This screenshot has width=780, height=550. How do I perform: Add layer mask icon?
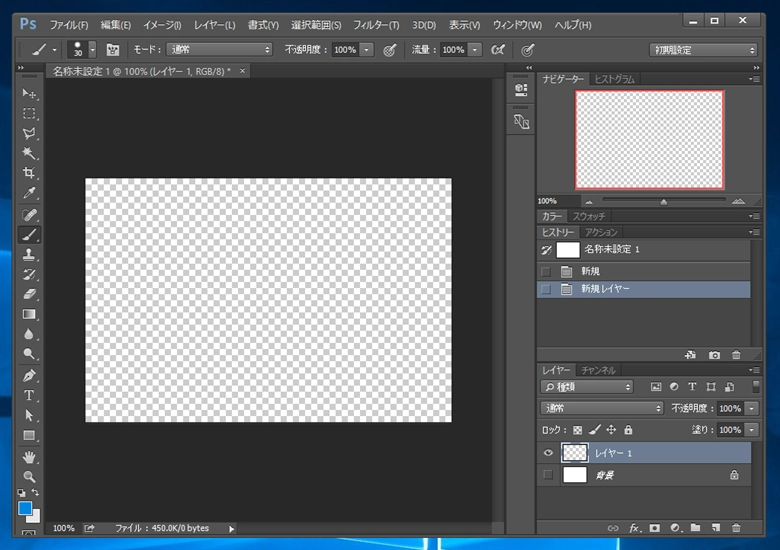655,528
